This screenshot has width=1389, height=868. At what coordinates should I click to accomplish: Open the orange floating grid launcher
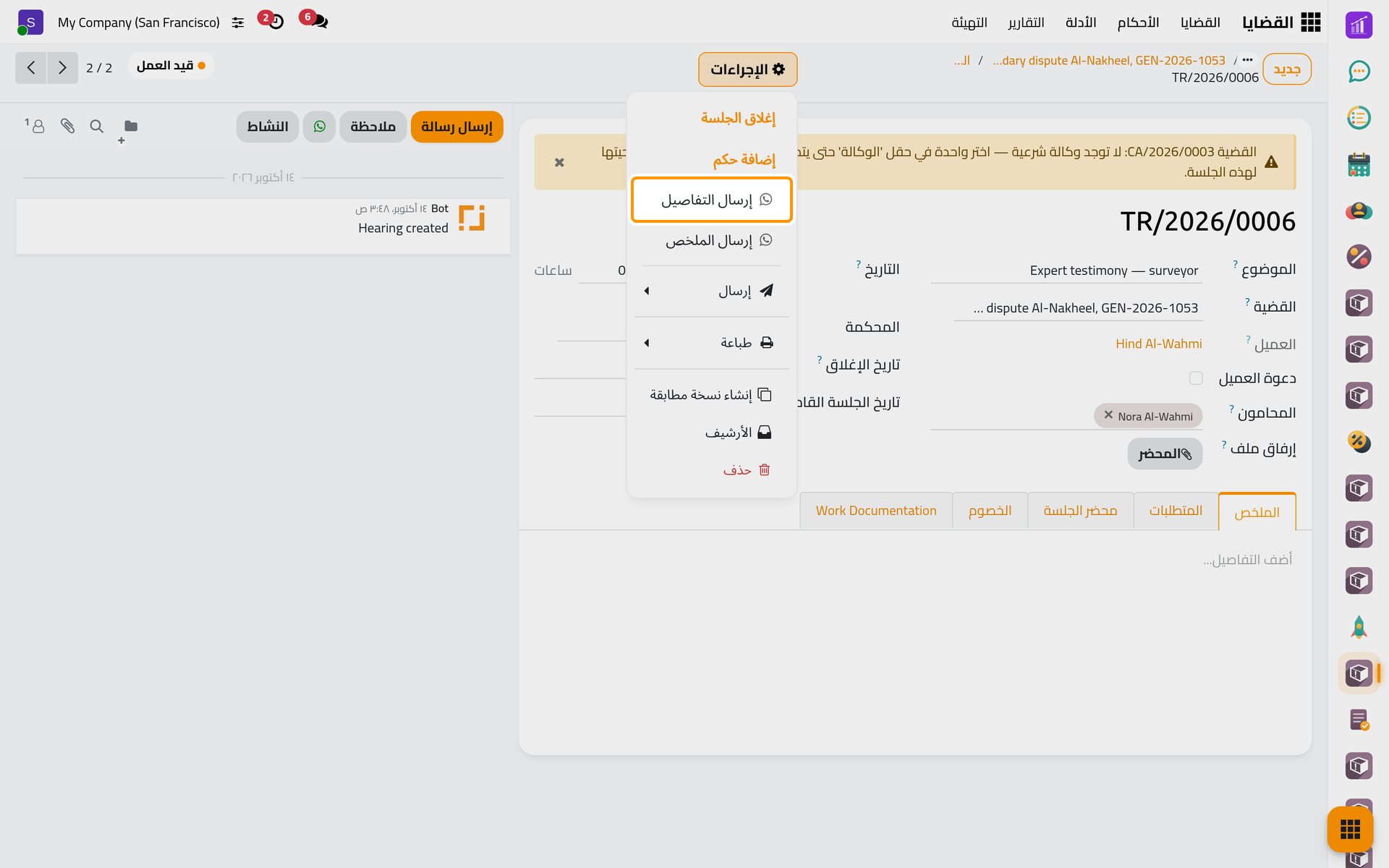click(x=1350, y=829)
